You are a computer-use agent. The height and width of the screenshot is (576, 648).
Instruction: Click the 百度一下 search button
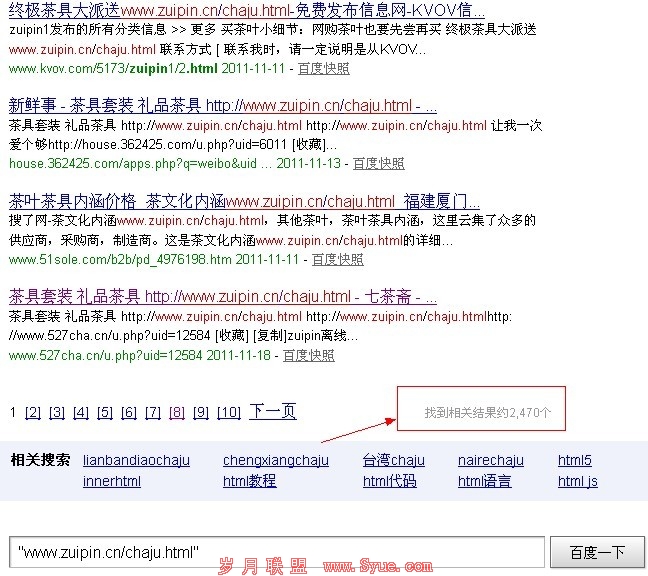[597, 552]
